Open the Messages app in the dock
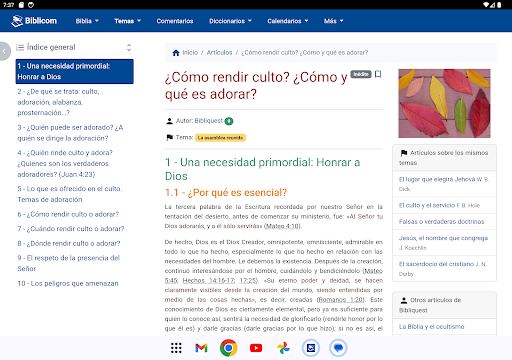 [338, 348]
